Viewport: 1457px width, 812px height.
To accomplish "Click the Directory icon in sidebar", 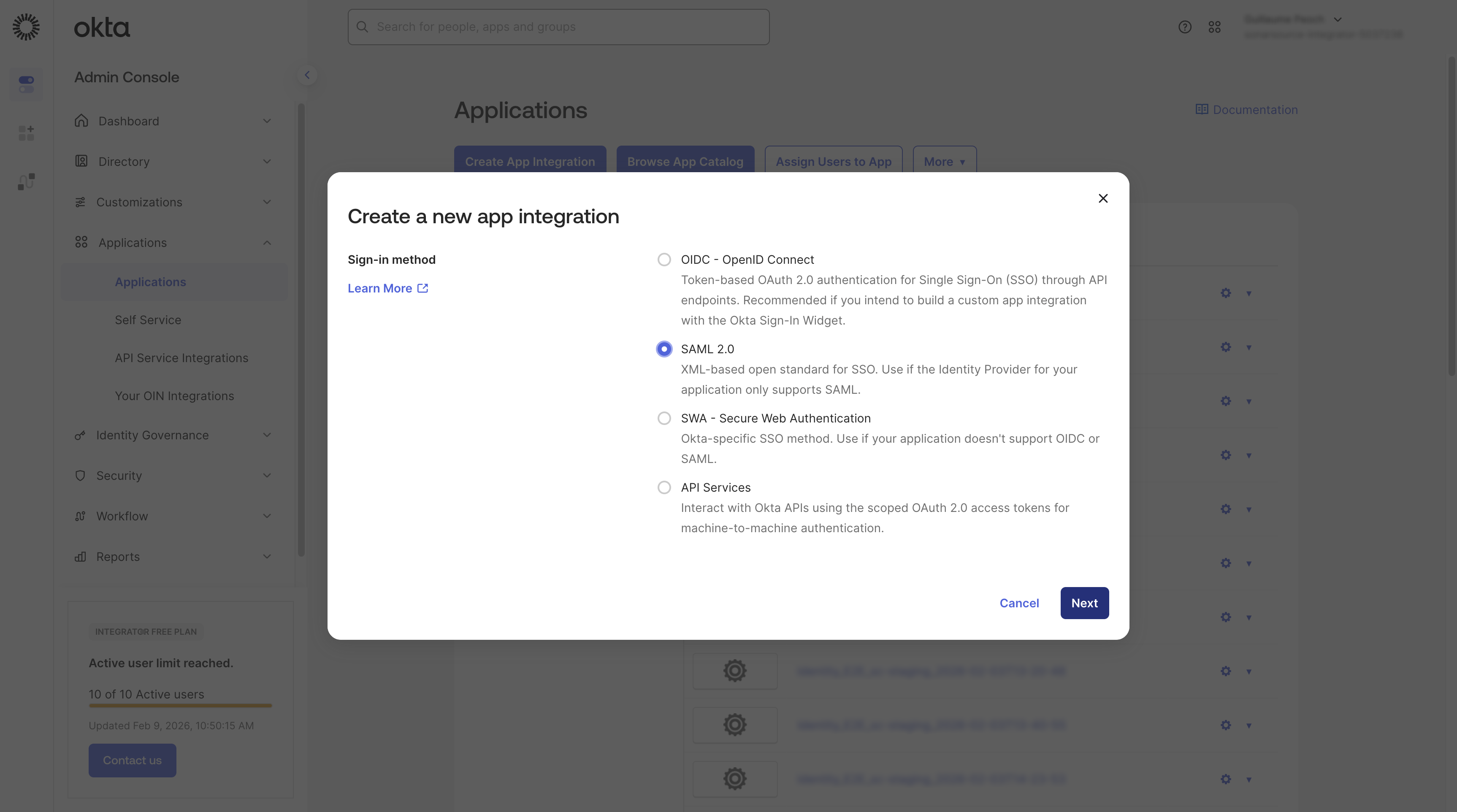I will point(81,161).
